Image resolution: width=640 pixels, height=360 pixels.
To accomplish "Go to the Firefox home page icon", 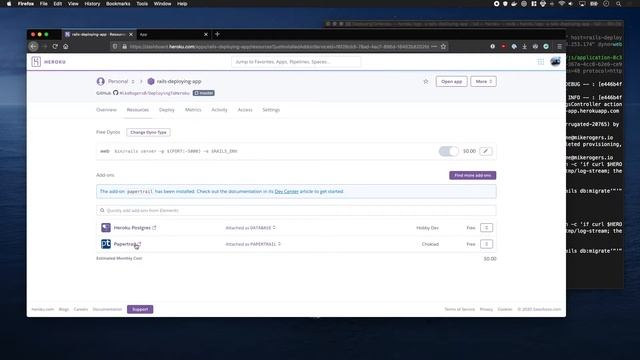I will tap(66, 47).
